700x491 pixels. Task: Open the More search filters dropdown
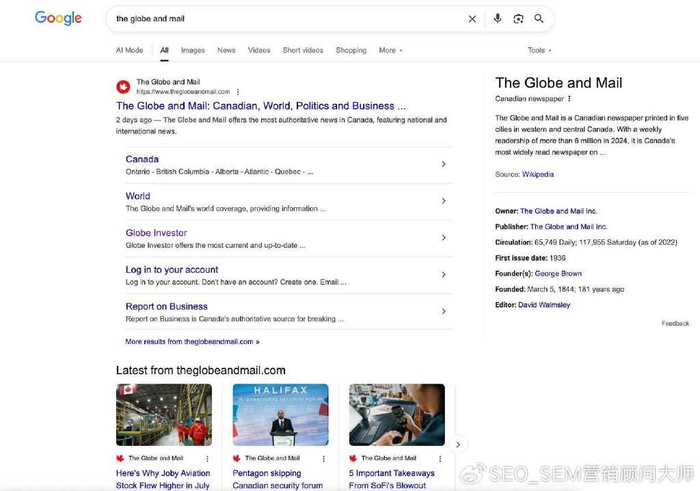(x=391, y=50)
